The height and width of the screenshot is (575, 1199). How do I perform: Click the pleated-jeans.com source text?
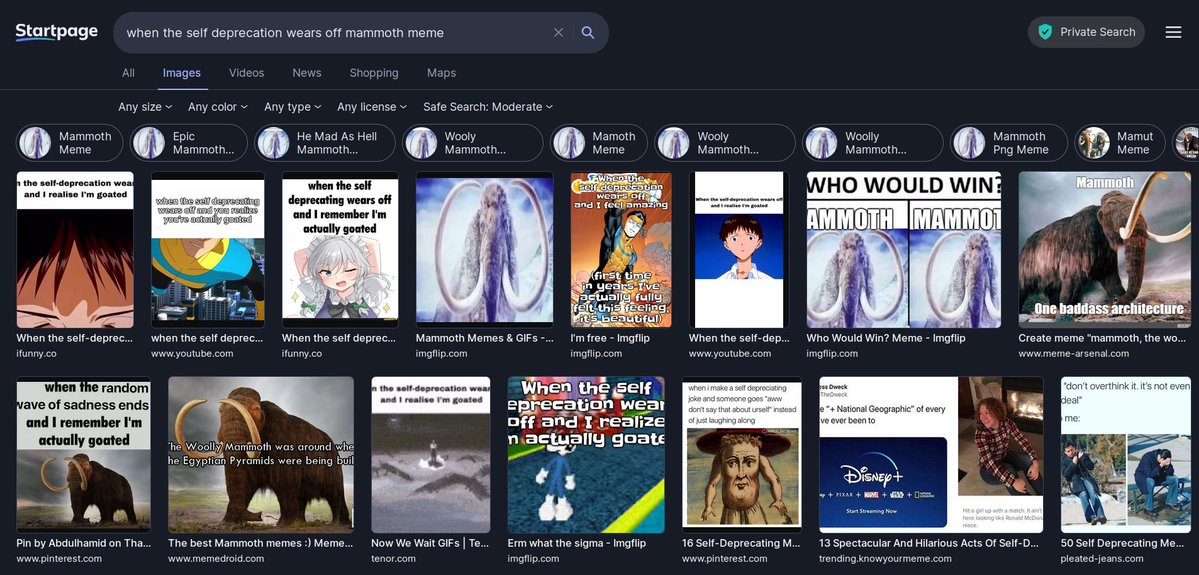(1102, 558)
